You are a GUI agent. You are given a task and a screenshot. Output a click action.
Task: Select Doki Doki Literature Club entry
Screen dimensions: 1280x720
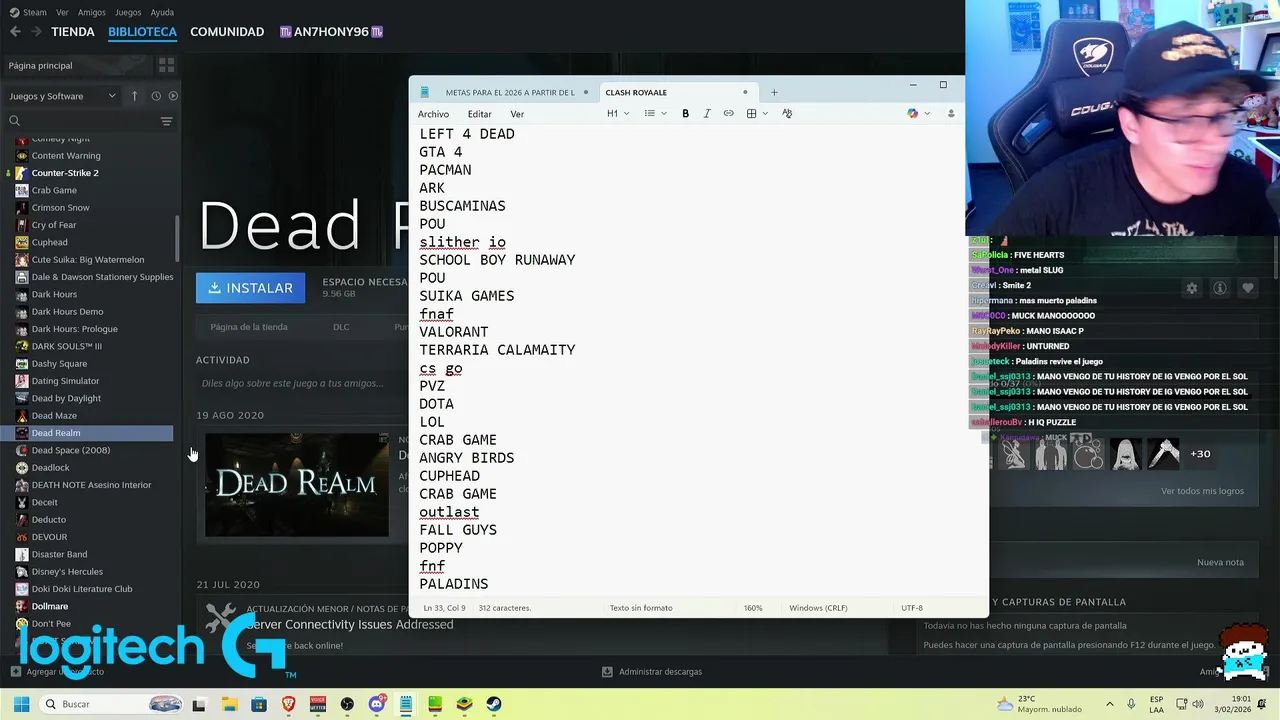tap(82, 589)
